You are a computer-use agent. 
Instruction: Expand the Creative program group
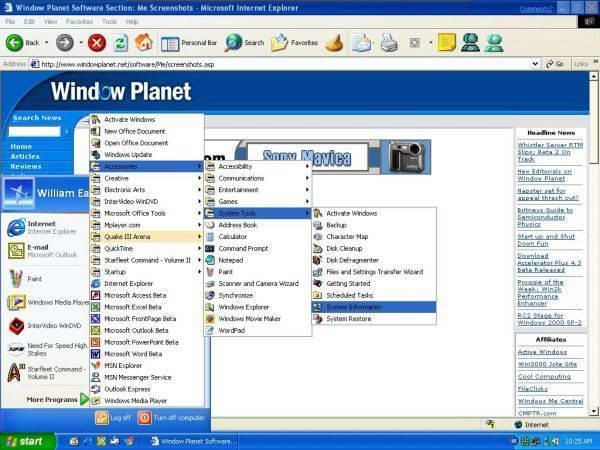pos(147,178)
